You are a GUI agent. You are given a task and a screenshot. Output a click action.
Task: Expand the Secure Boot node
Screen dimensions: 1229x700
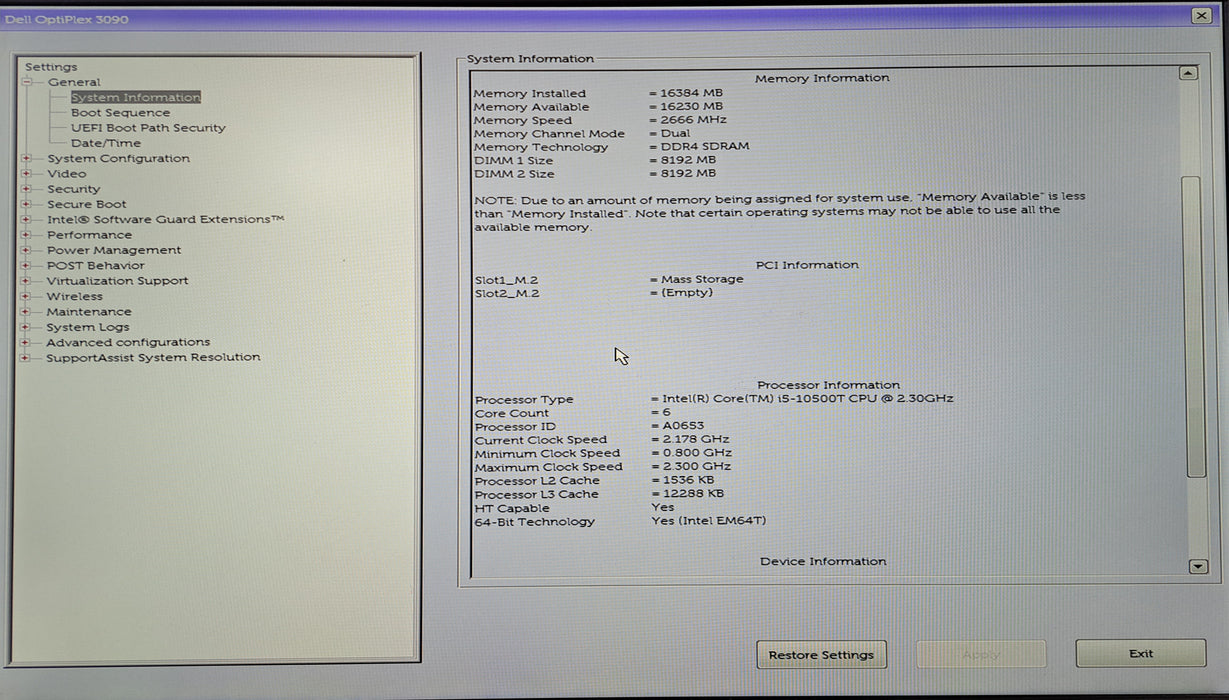[x=26, y=204]
